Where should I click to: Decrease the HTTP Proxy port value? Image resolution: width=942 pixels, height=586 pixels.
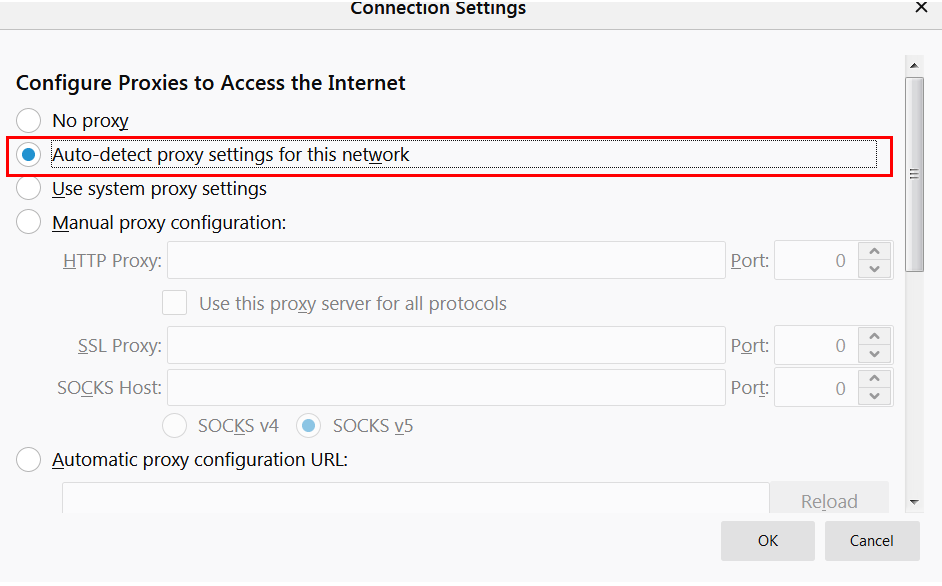(875, 269)
